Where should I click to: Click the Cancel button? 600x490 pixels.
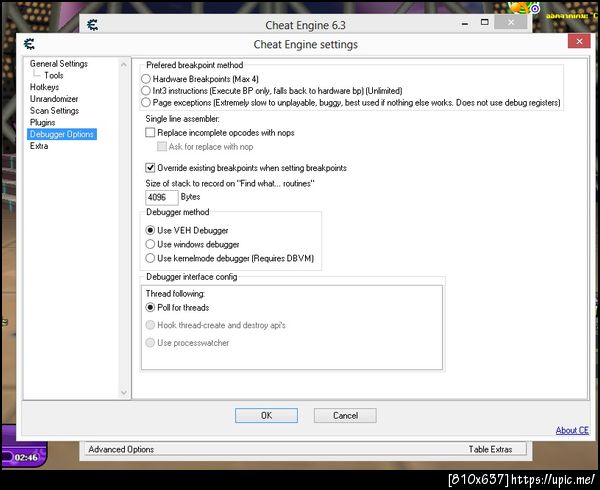pos(345,415)
